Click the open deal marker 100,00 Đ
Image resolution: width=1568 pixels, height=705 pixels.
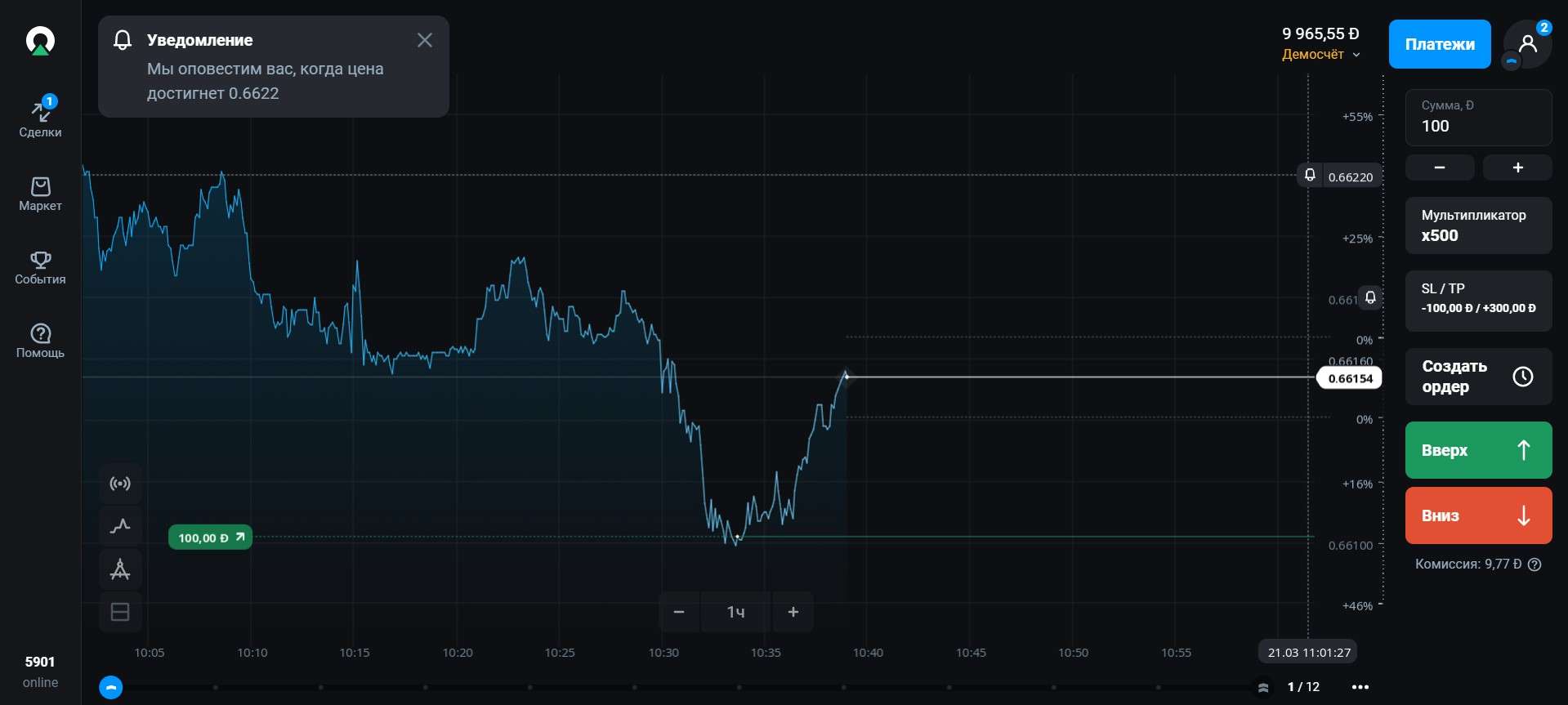(211, 538)
